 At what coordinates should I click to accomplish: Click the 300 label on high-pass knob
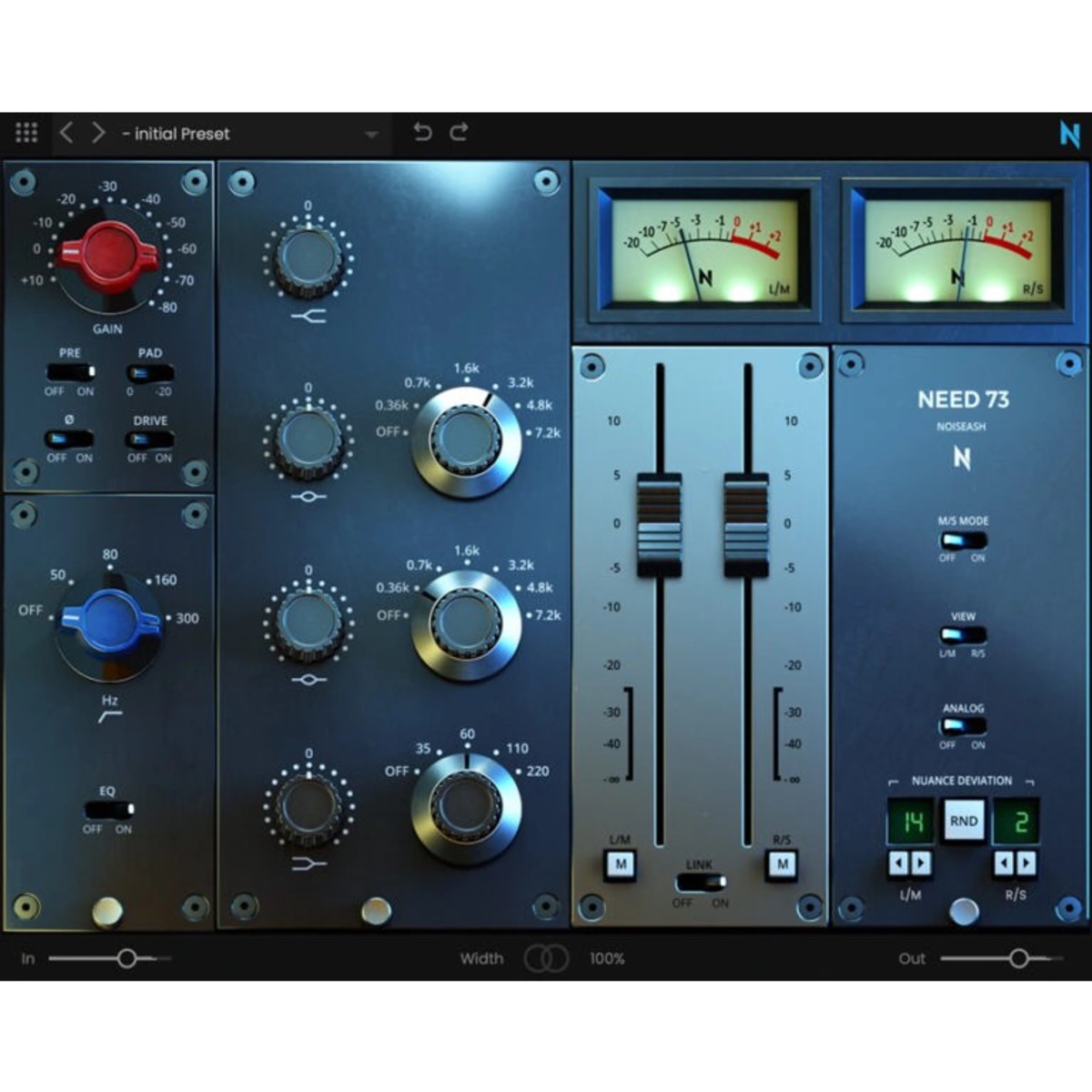tap(187, 618)
